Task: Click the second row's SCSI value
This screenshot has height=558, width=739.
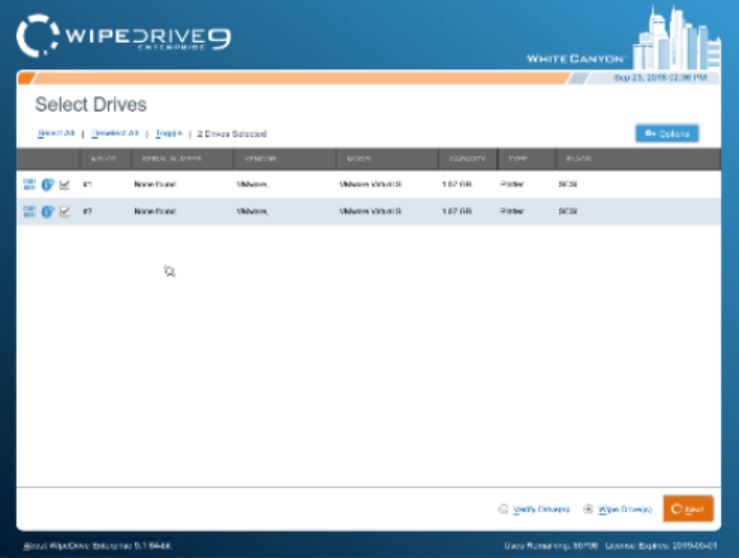Action: (x=567, y=211)
